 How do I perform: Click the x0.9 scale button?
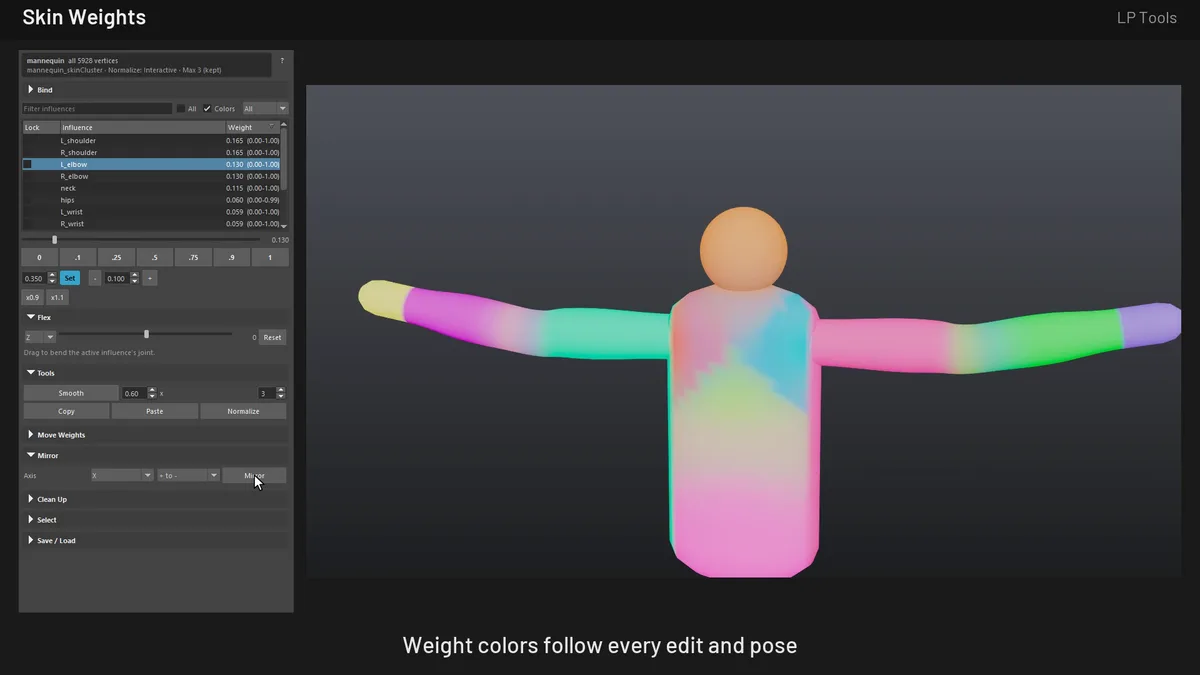pyautogui.click(x=33, y=298)
